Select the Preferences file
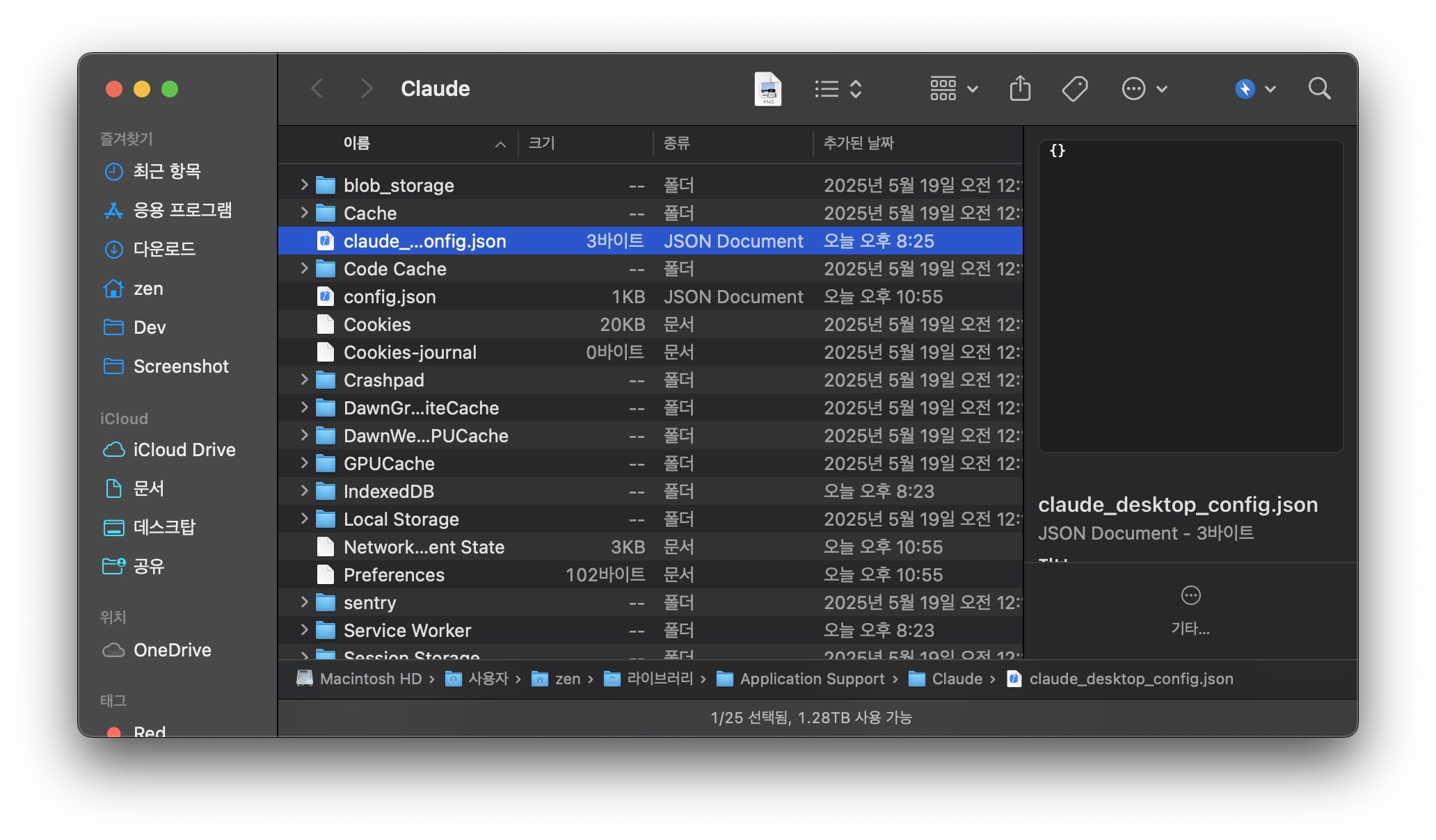This screenshot has height=840, width=1436. pyautogui.click(x=651, y=574)
